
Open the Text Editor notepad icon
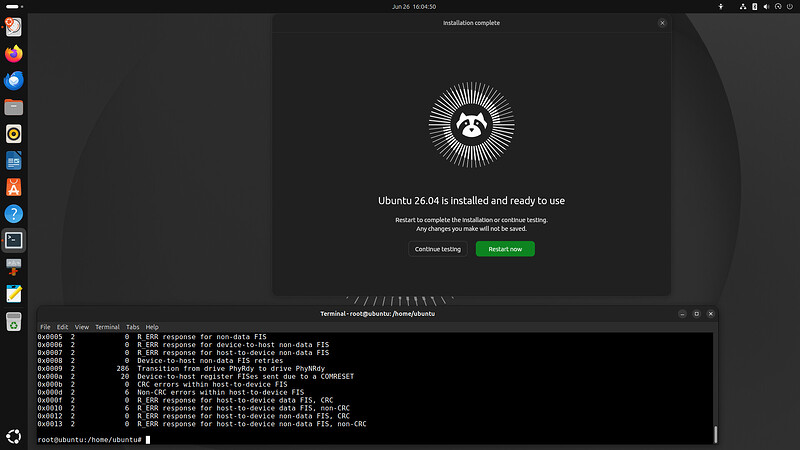click(x=13, y=294)
